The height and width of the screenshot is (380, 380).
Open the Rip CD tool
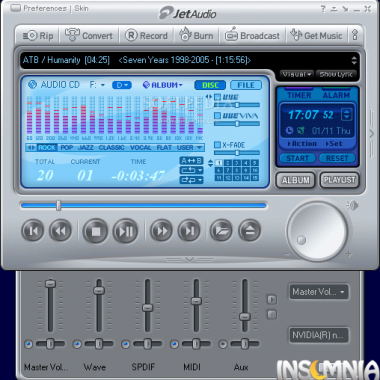click(38, 36)
